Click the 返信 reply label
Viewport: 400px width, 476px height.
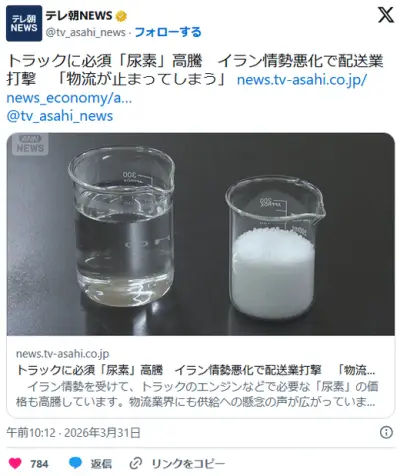point(101,464)
